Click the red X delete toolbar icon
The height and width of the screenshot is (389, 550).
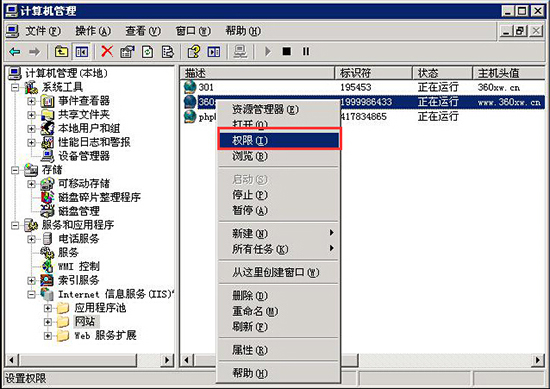coord(107,52)
